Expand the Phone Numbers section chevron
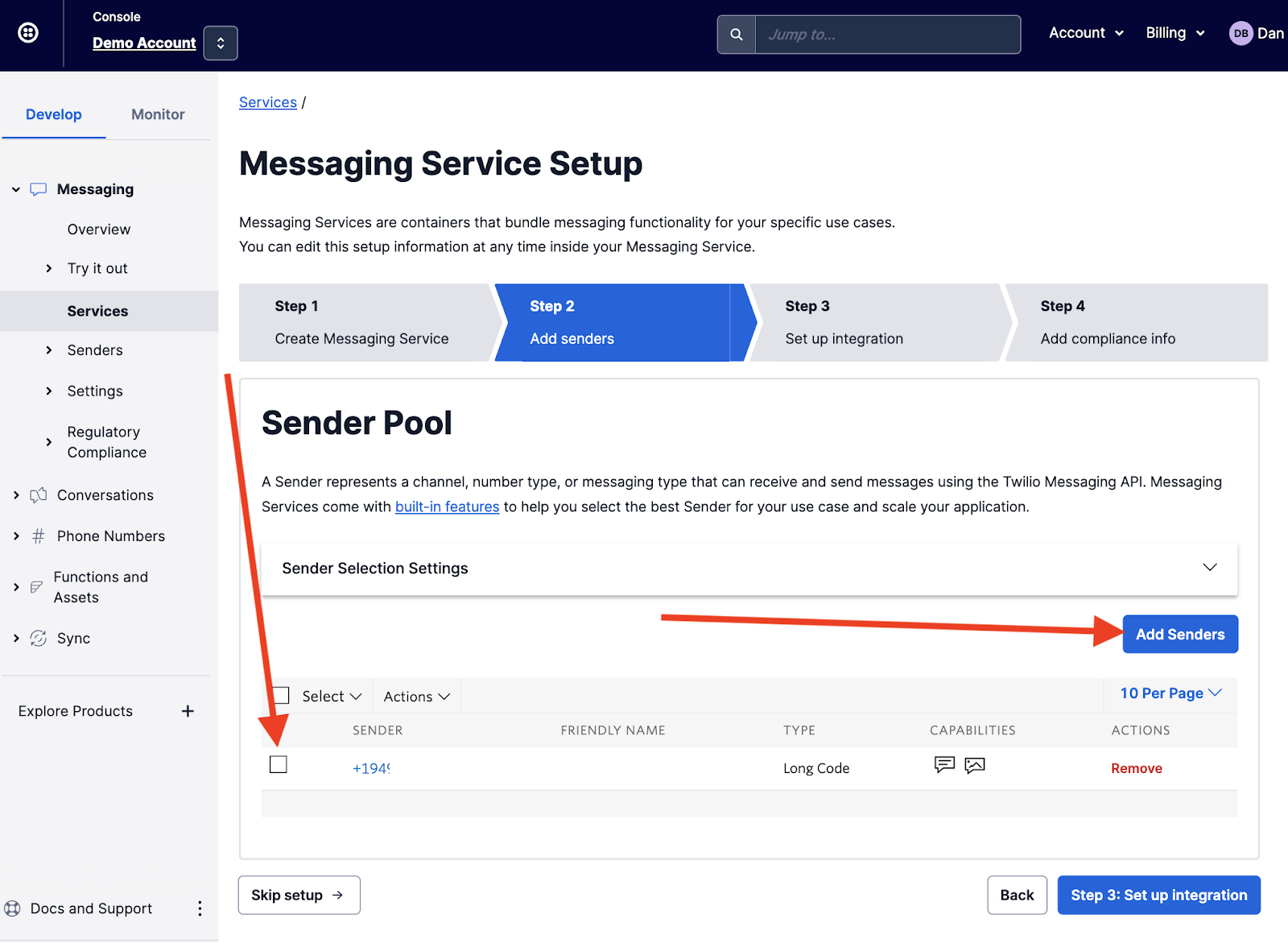This screenshot has width=1288, height=943. tap(16, 536)
